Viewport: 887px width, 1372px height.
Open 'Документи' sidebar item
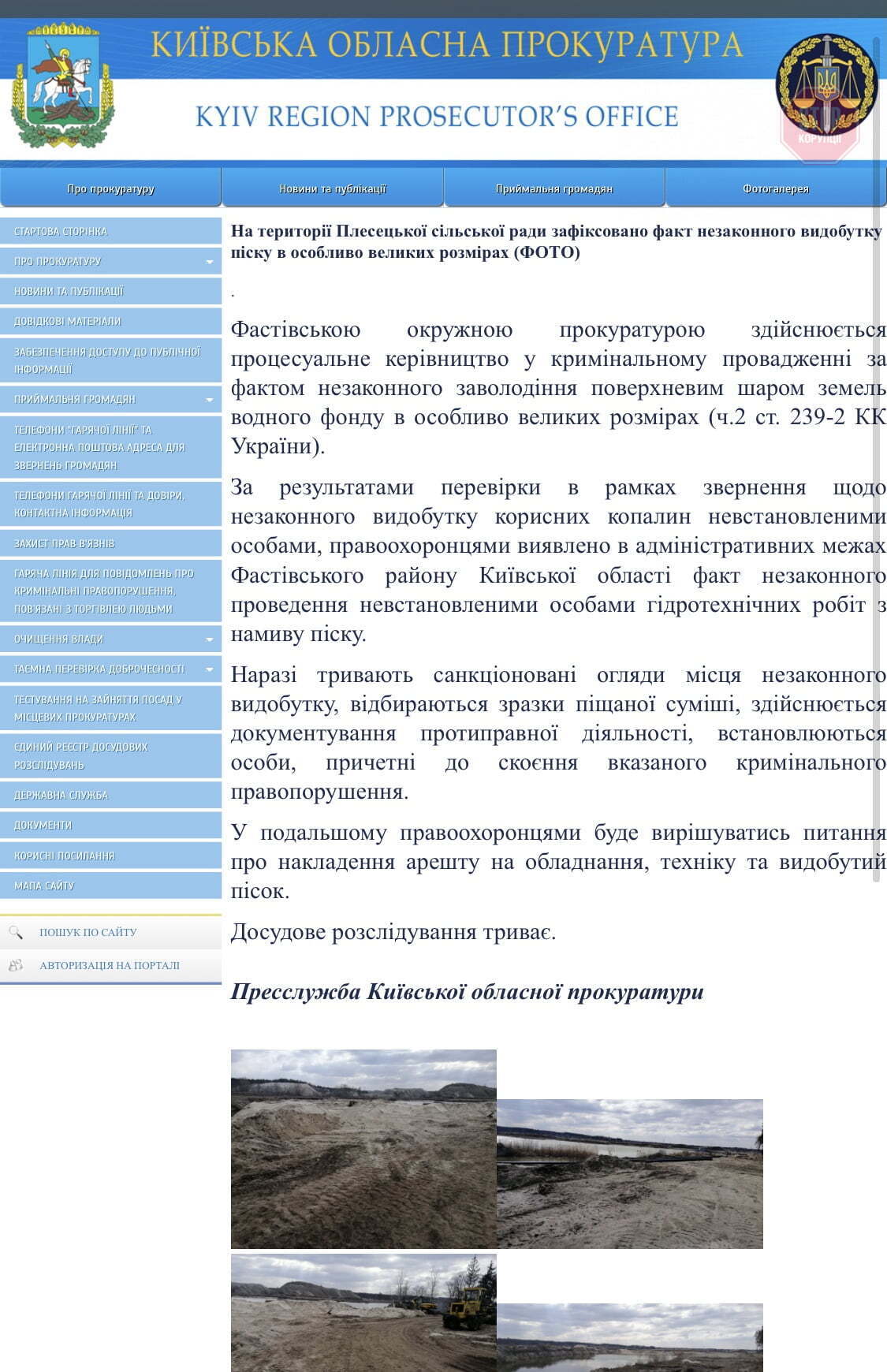[x=110, y=825]
